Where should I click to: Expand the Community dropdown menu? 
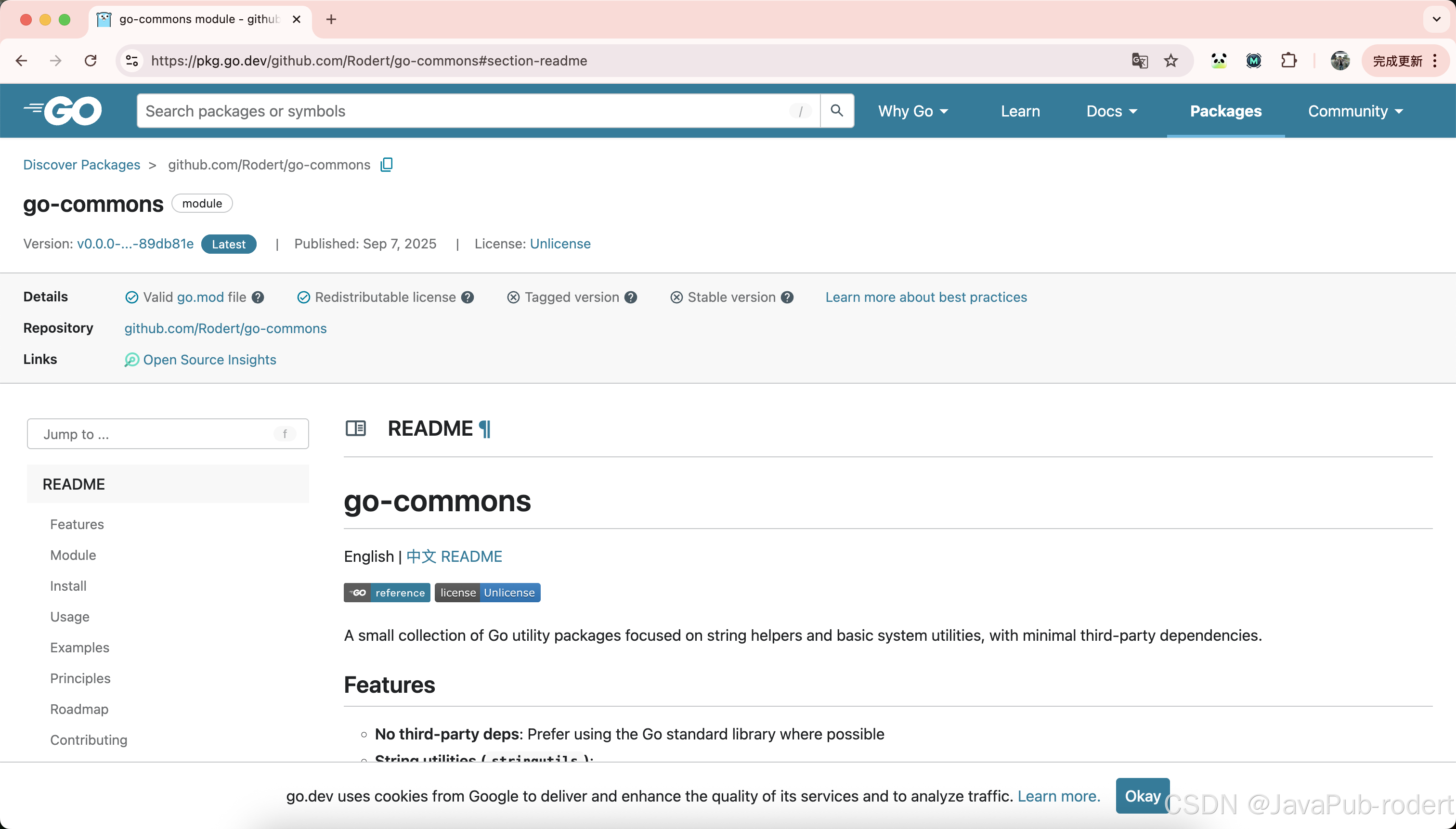(x=1355, y=111)
